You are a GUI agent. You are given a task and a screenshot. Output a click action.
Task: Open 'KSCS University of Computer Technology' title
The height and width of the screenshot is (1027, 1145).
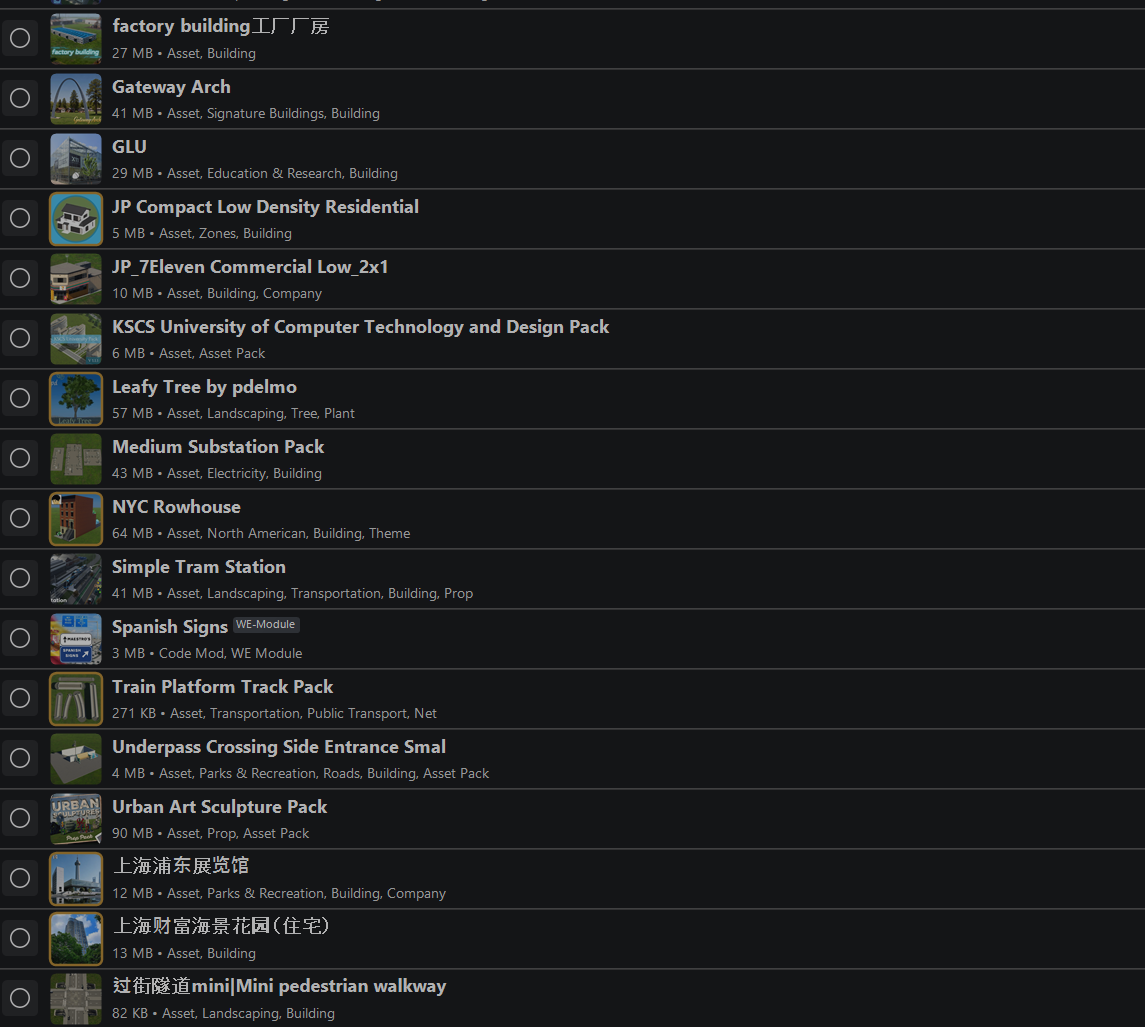(360, 327)
